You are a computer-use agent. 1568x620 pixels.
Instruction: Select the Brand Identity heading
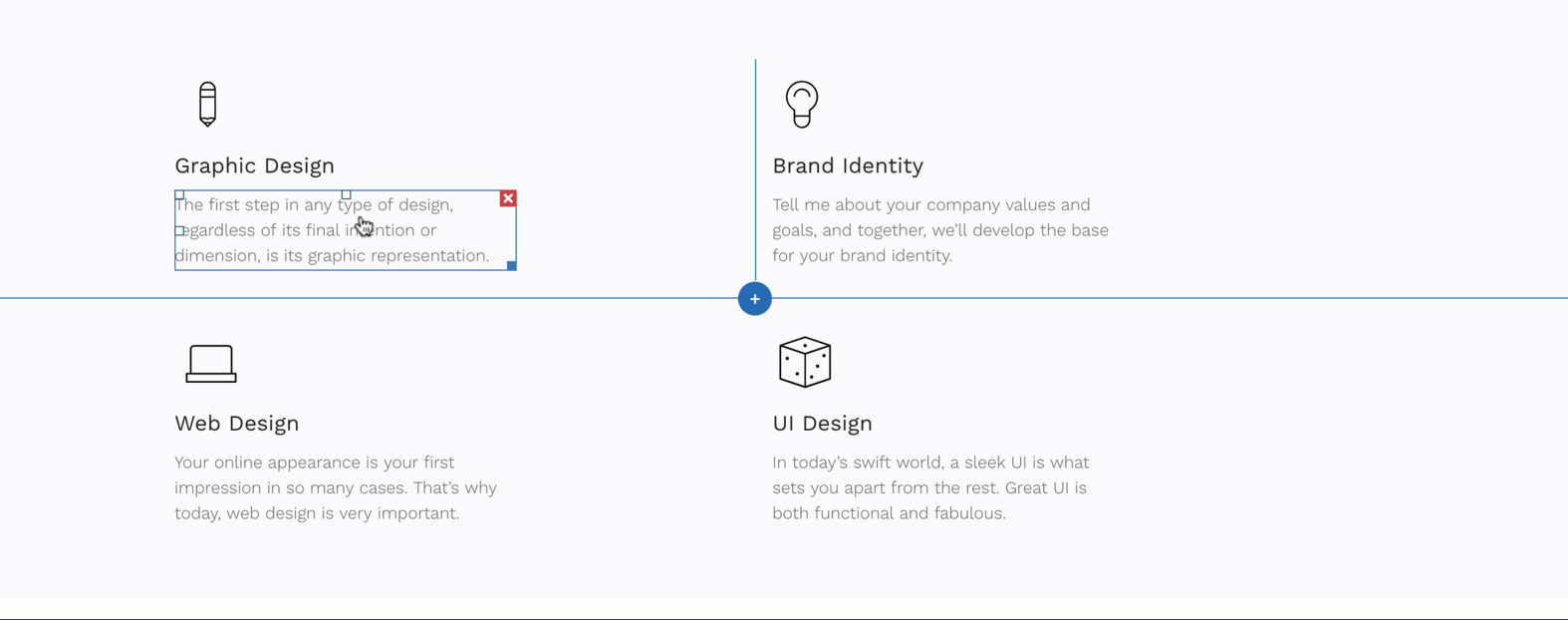click(848, 165)
